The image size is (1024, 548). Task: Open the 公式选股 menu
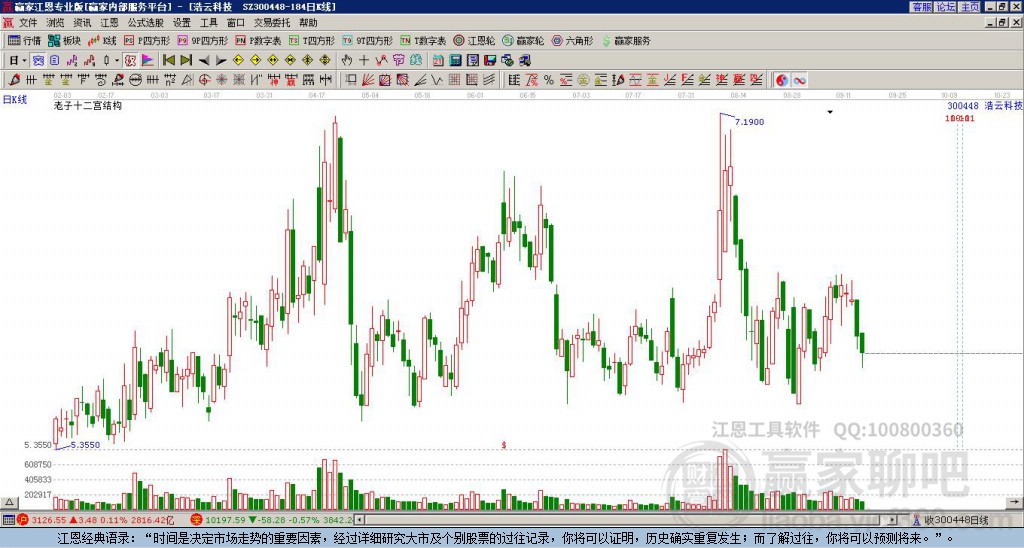tap(146, 23)
